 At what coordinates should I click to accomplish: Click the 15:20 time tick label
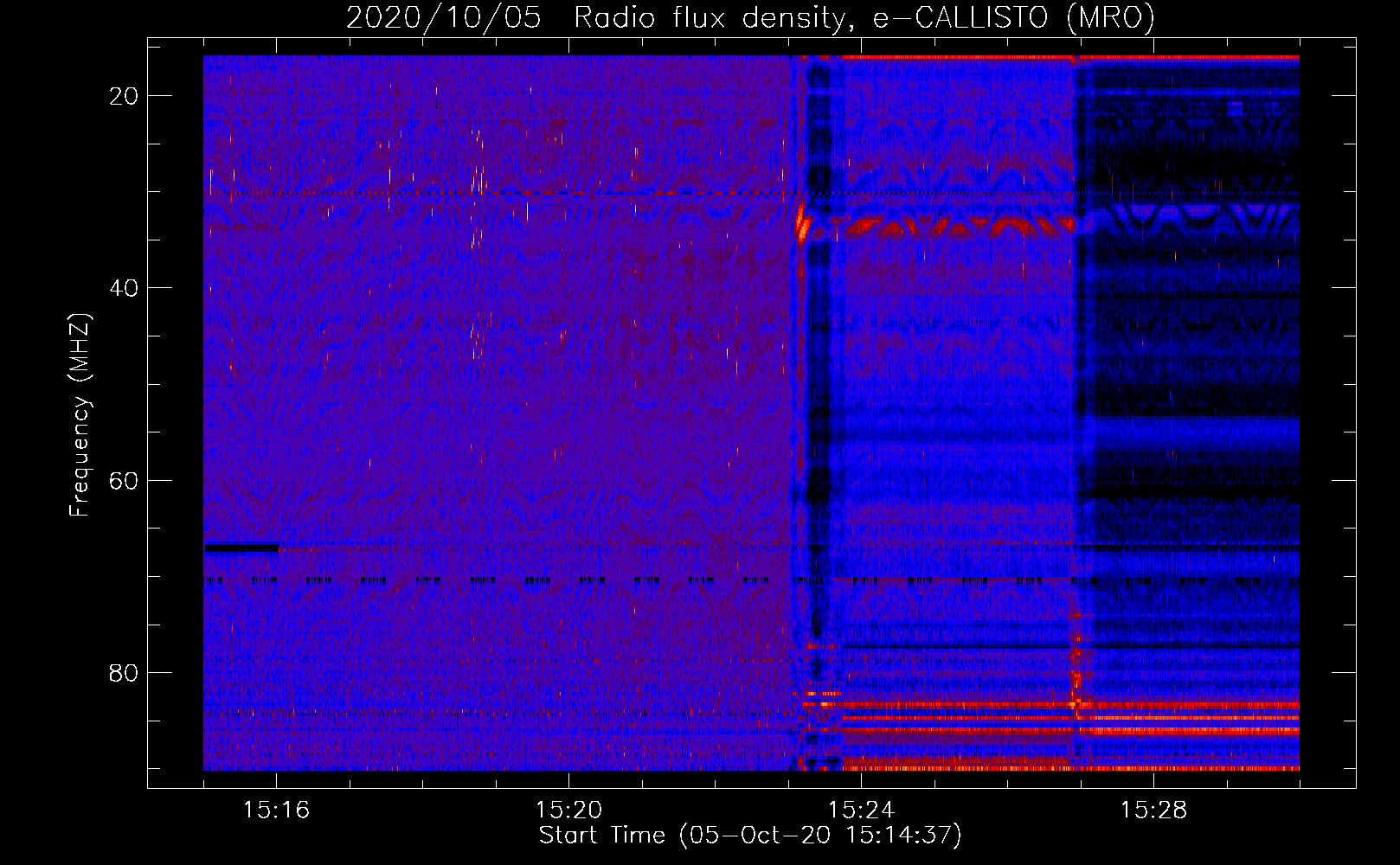point(568,811)
